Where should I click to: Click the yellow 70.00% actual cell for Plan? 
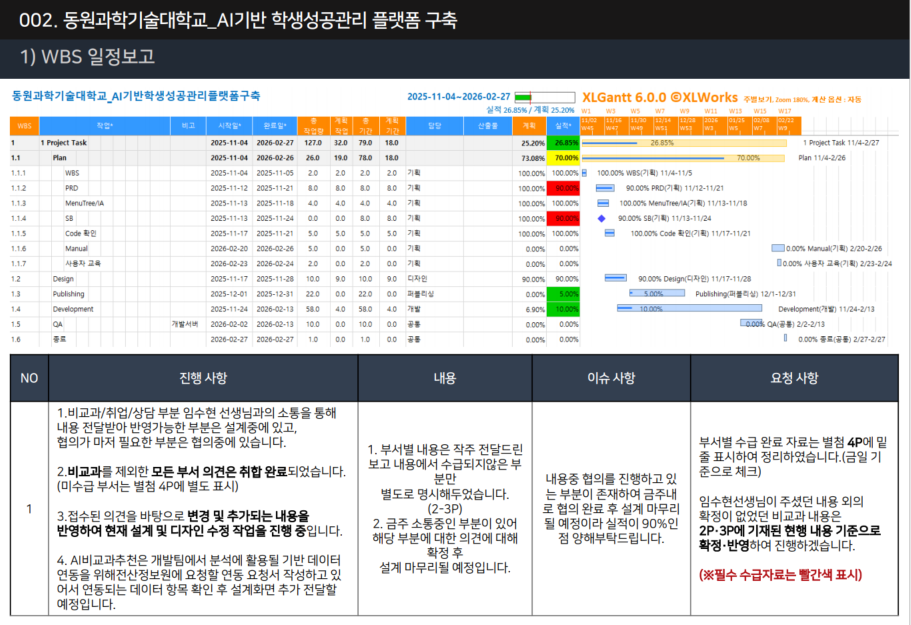pyautogui.click(x=564, y=158)
